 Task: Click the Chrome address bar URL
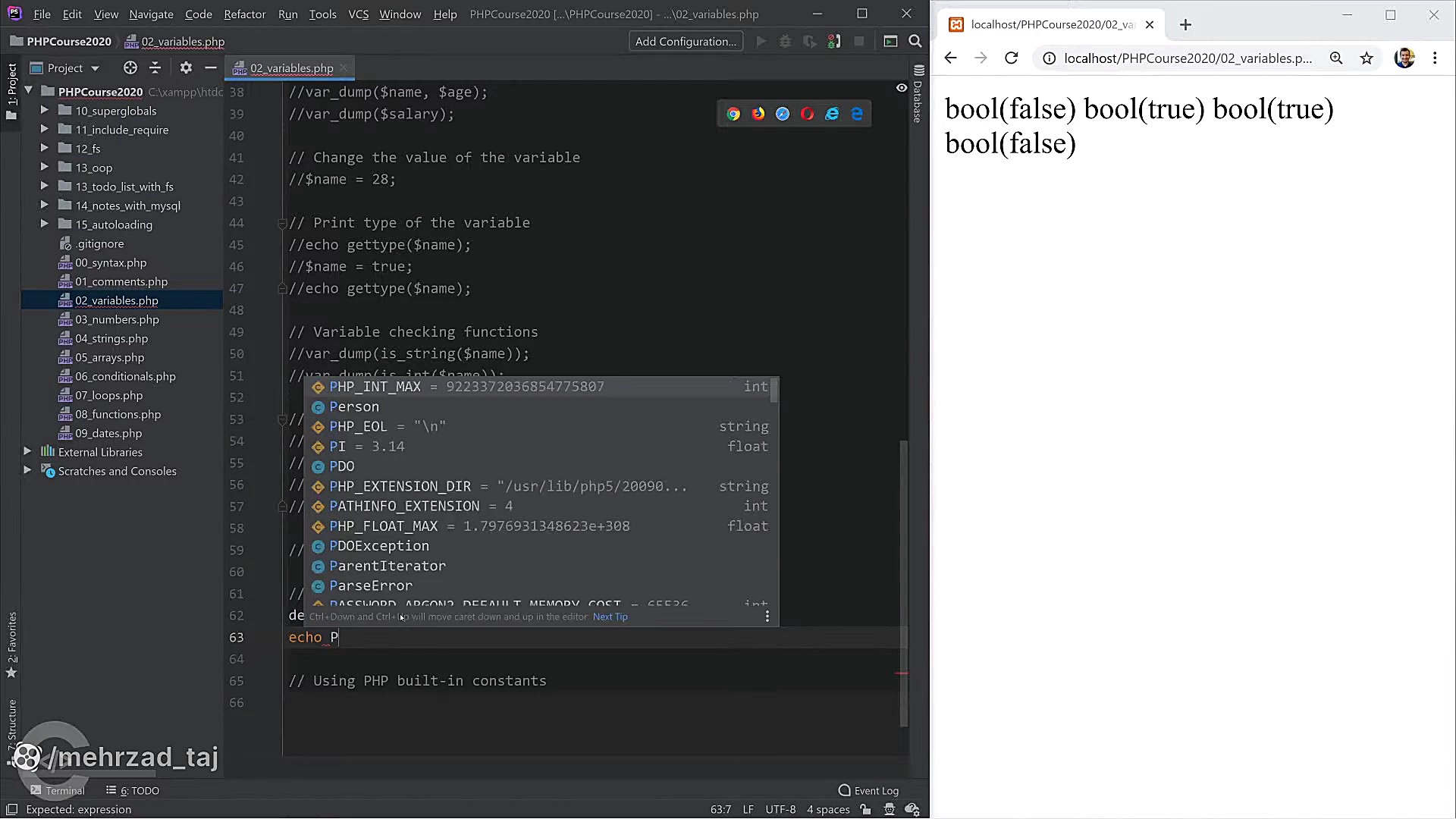1188,58
